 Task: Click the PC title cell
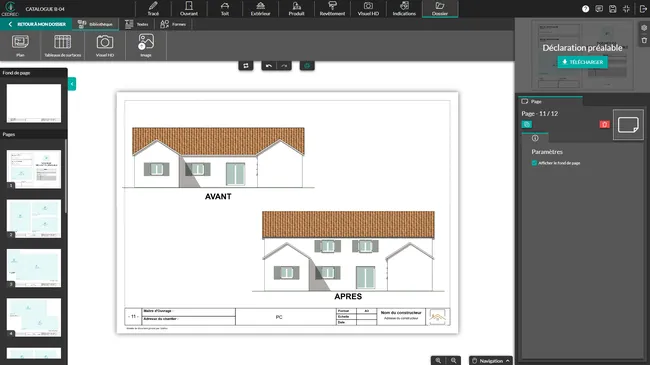pyautogui.click(x=286, y=317)
